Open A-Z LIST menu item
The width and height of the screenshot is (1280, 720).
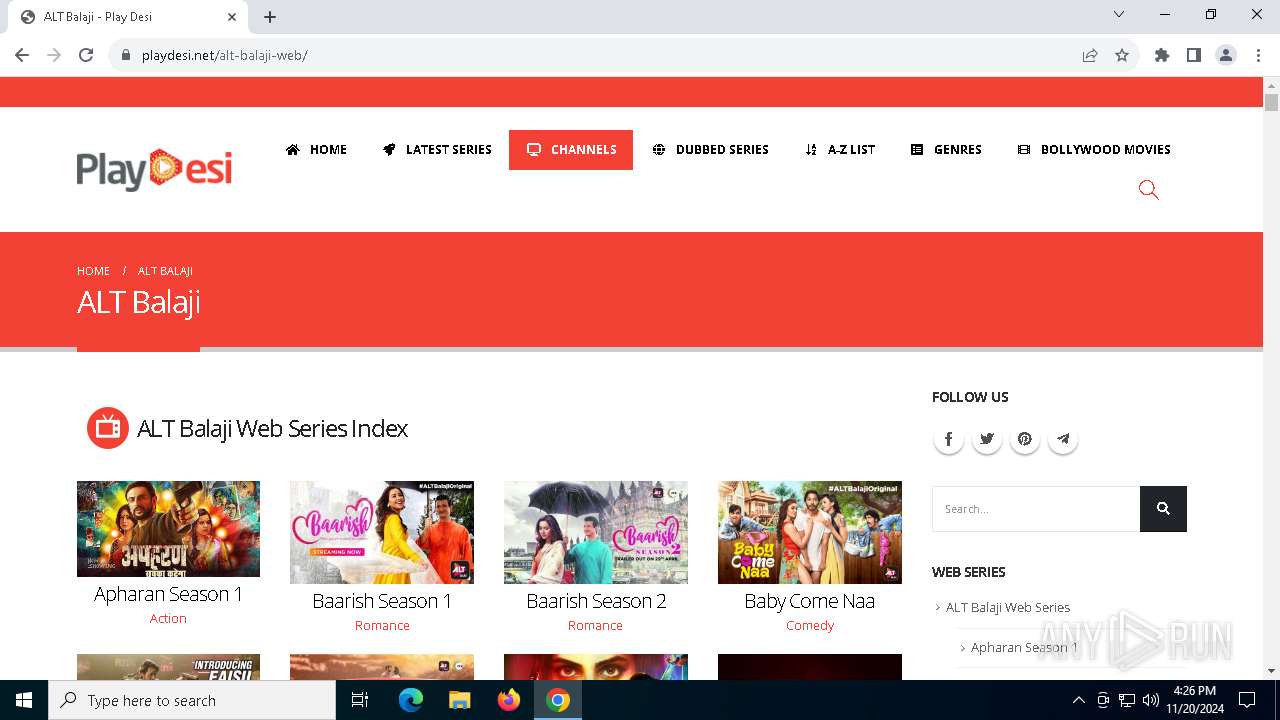[840, 150]
